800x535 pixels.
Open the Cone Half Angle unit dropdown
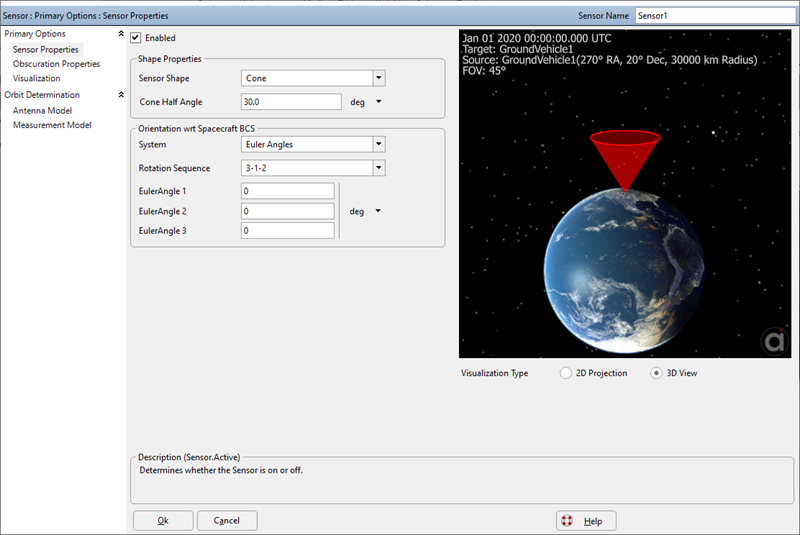click(x=379, y=101)
